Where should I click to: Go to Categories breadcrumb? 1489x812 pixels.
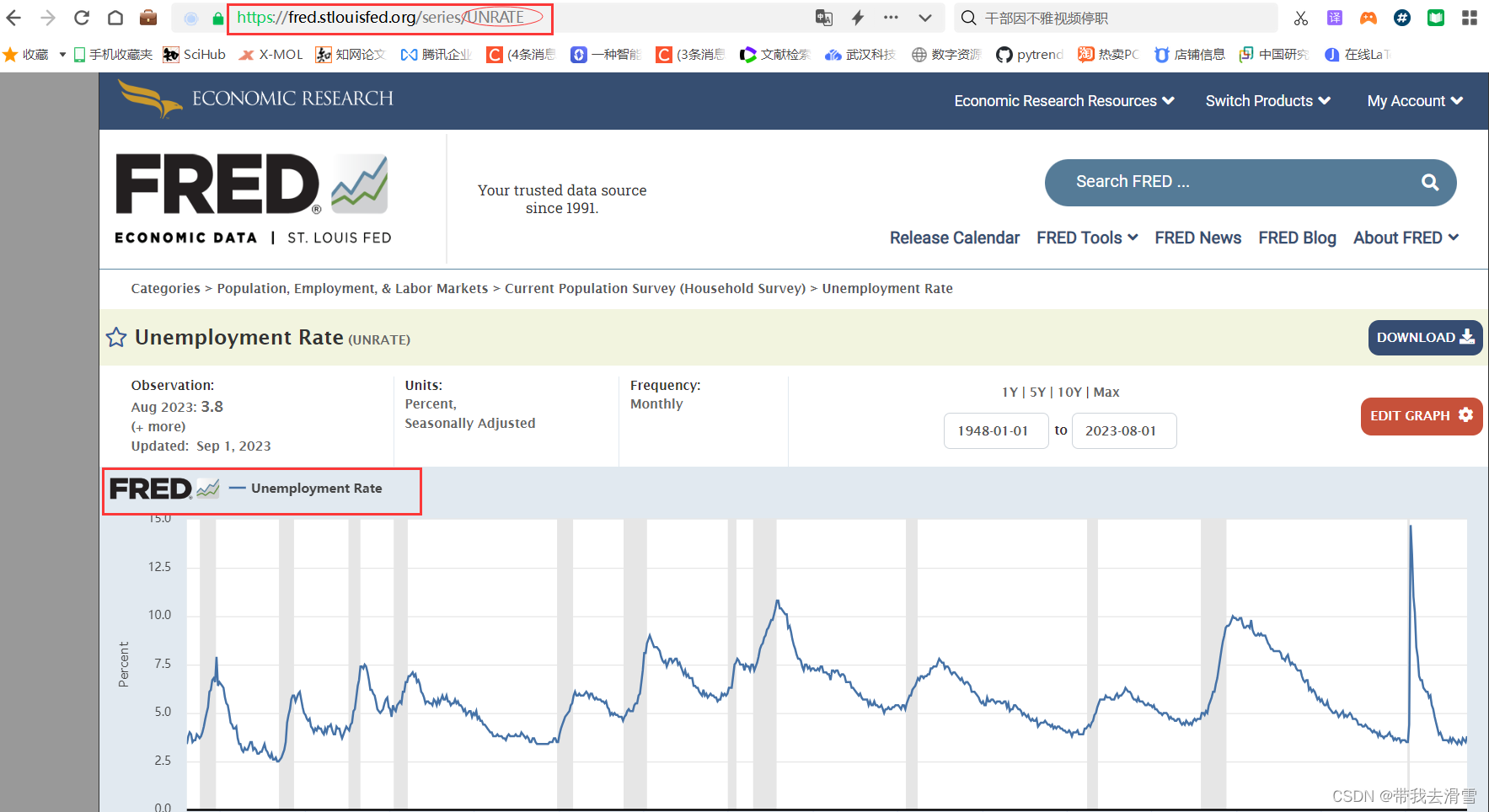click(x=165, y=289)
